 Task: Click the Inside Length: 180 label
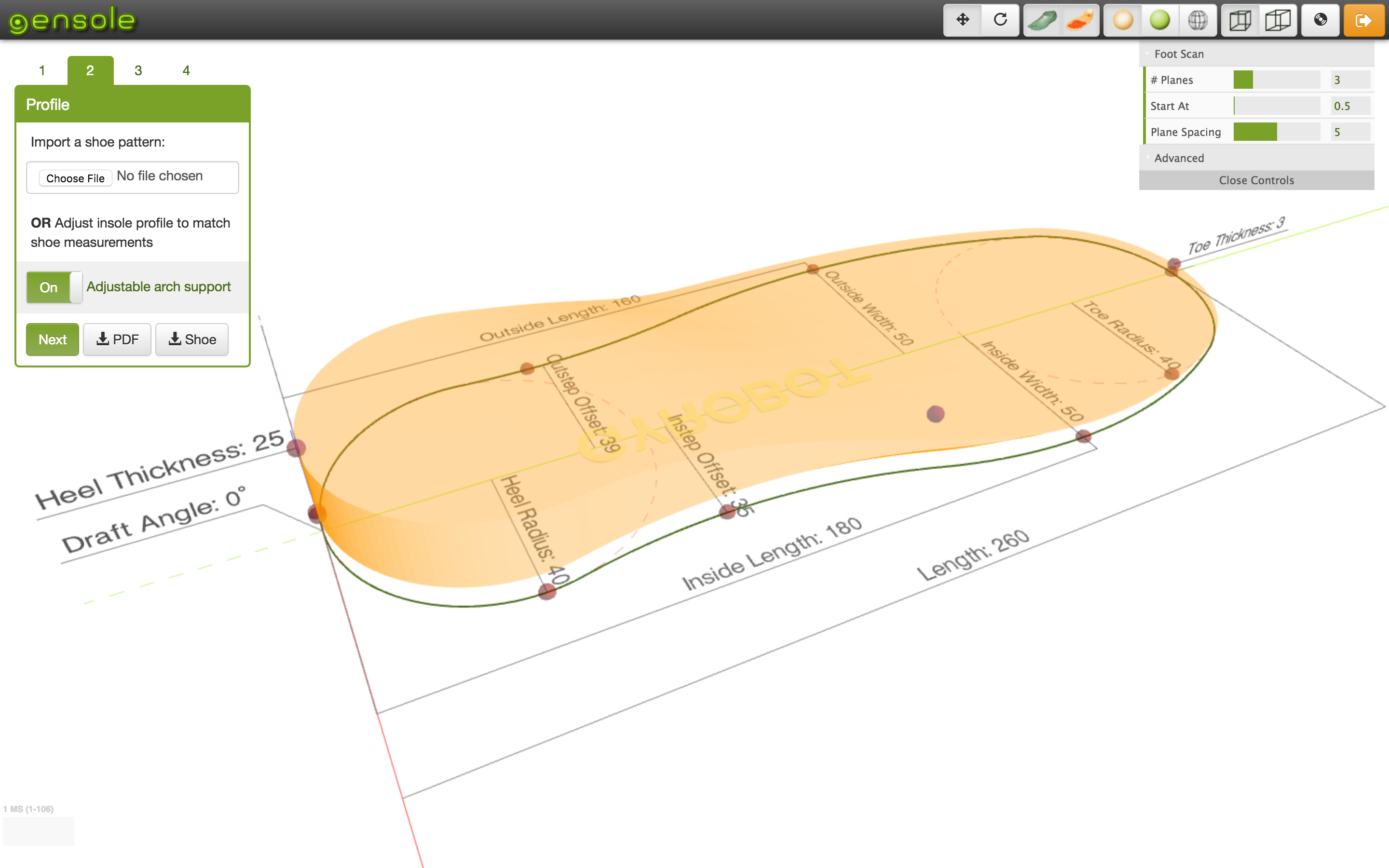pyautogui.click(x=772, y=554)
